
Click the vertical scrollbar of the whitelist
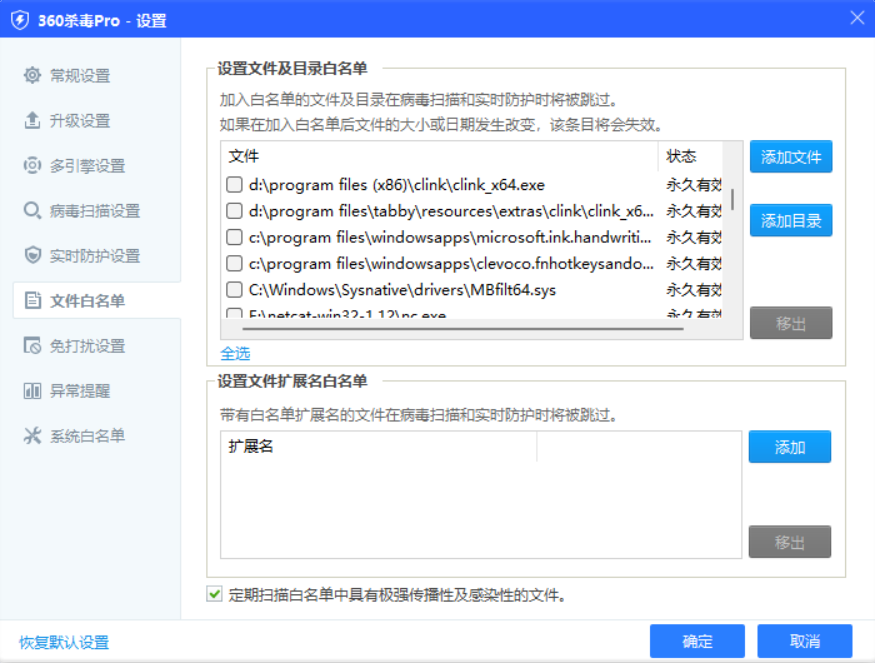733,200
